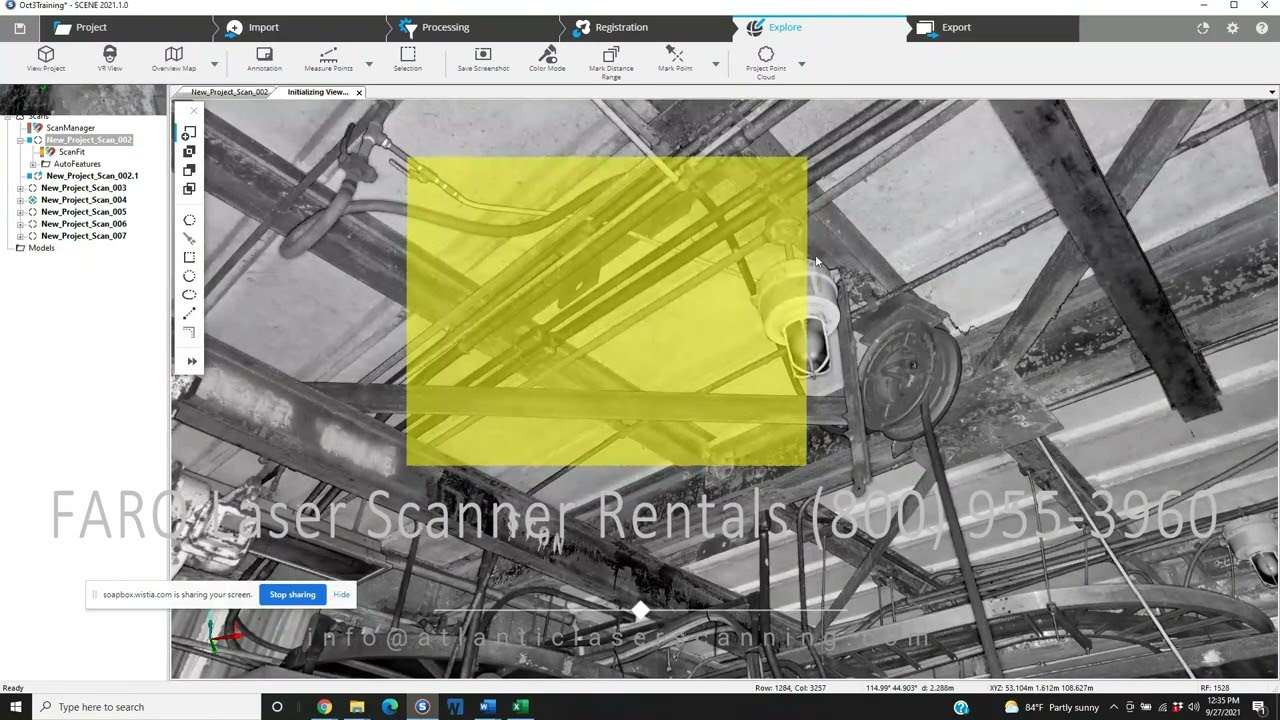Expand AutoFeatures folder node
1280x720 pixels.
[33, 164]
